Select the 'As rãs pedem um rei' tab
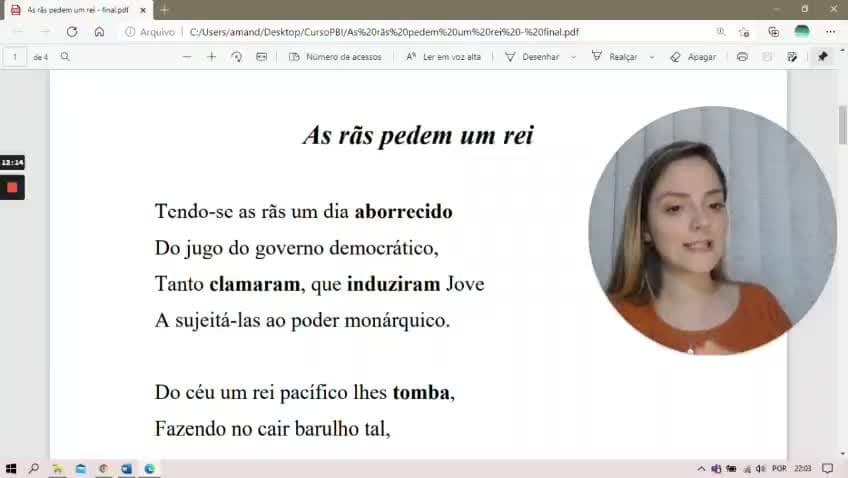The height and width of the screenshot is (478, 848). coord(77,10)
